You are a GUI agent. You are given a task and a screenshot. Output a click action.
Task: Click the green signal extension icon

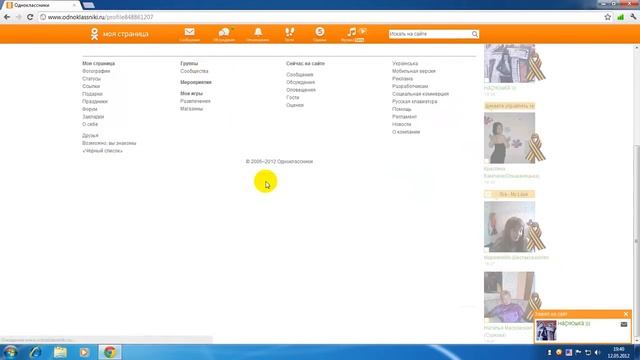(x=620, y=17)
